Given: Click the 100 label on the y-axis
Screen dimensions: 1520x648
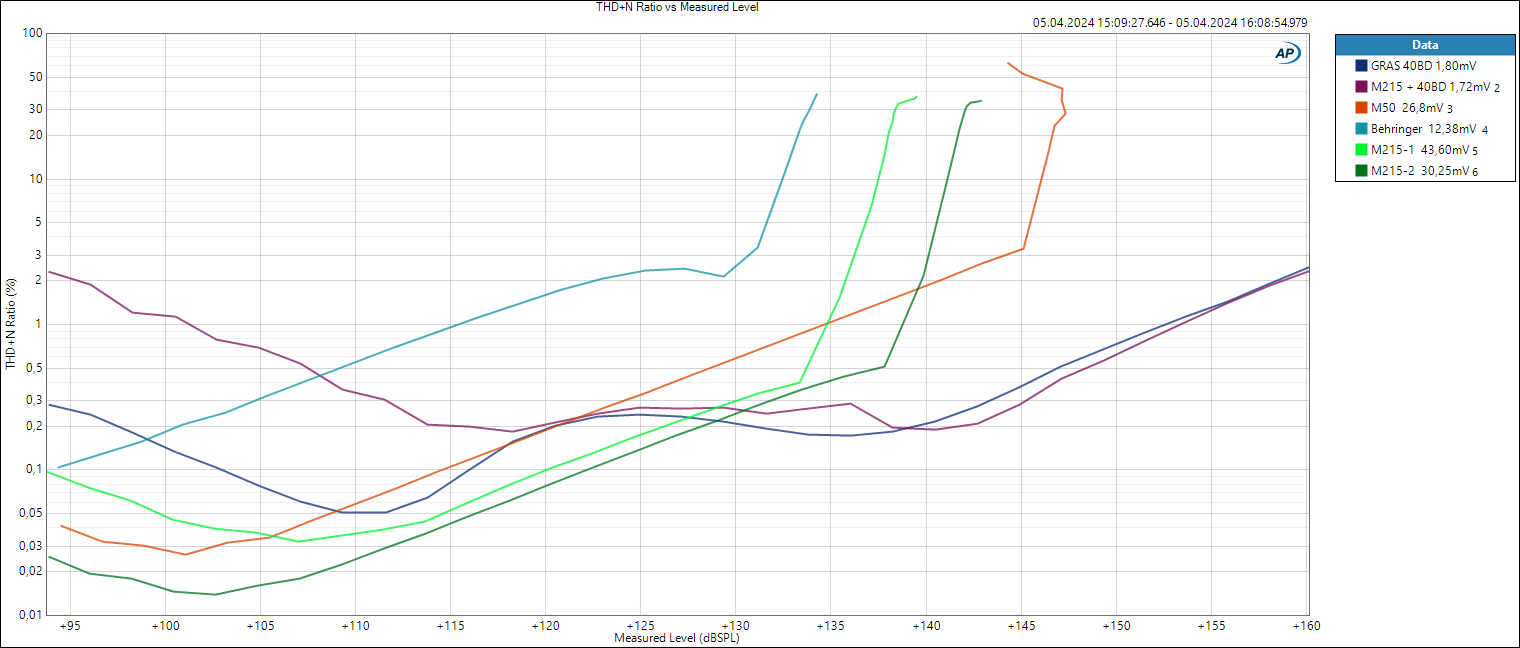Looking at the screenshot, I should click(32, 33).
